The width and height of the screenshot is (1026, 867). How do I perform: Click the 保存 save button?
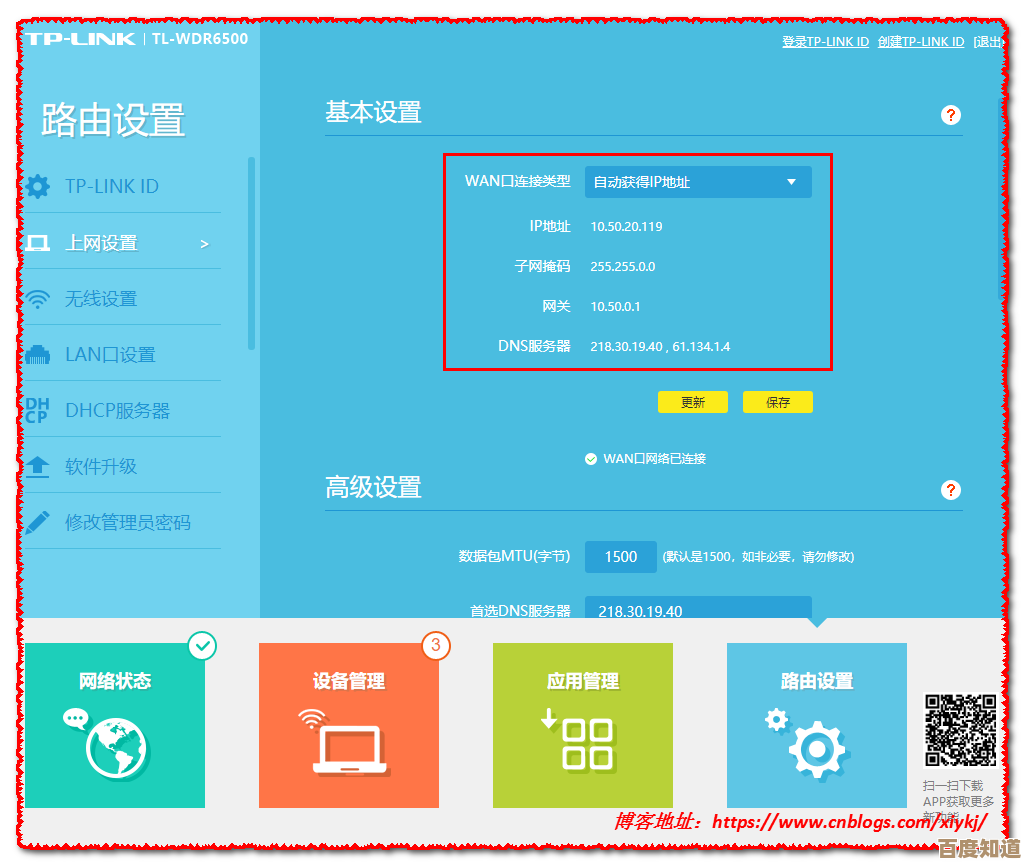point(777,401)
